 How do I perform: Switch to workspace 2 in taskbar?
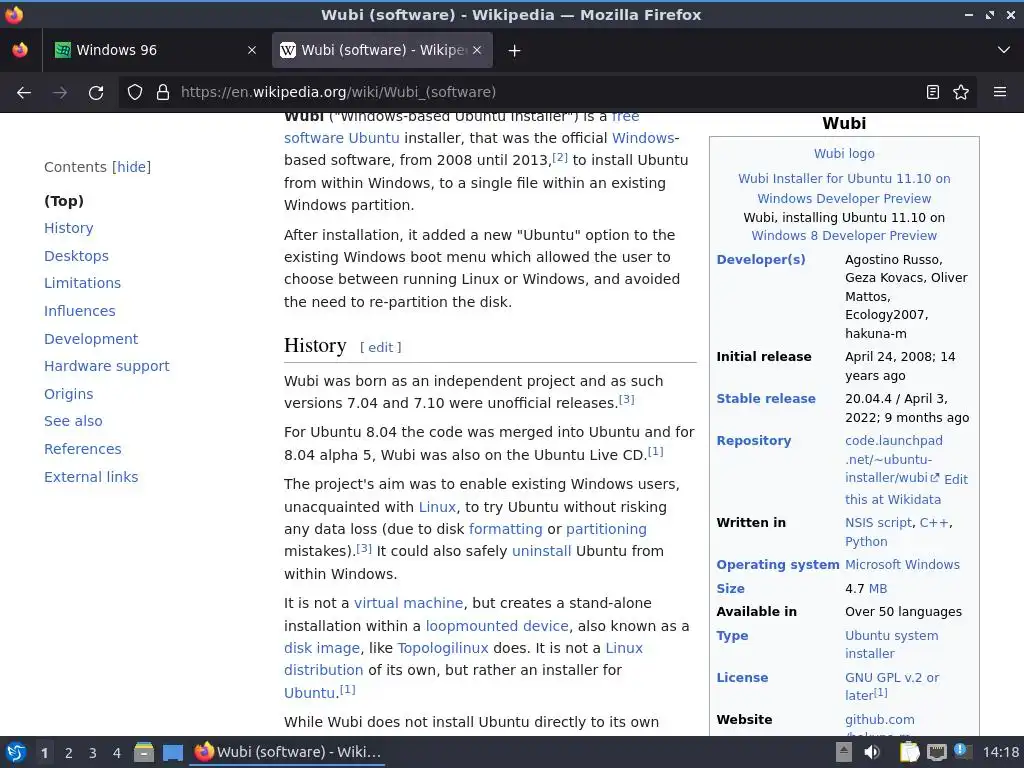[x=69, y=753]
